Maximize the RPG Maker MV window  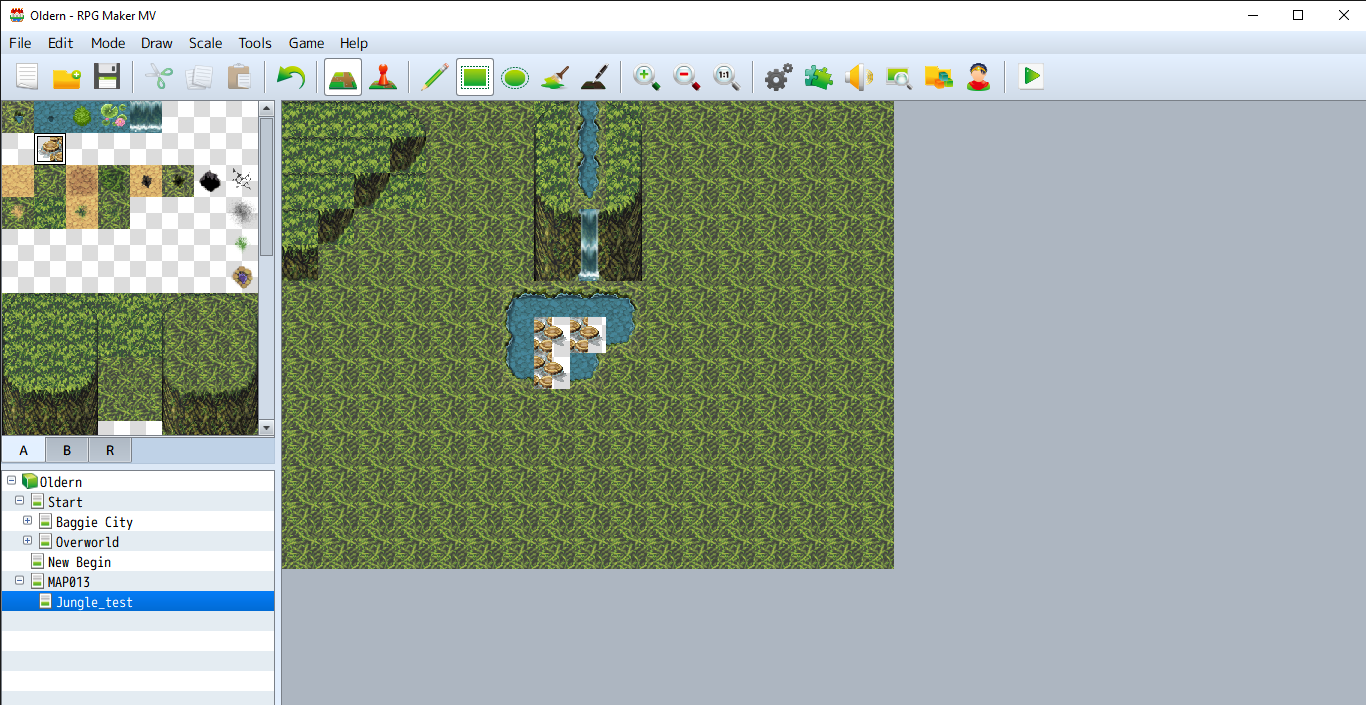[x=1298, y=15]
